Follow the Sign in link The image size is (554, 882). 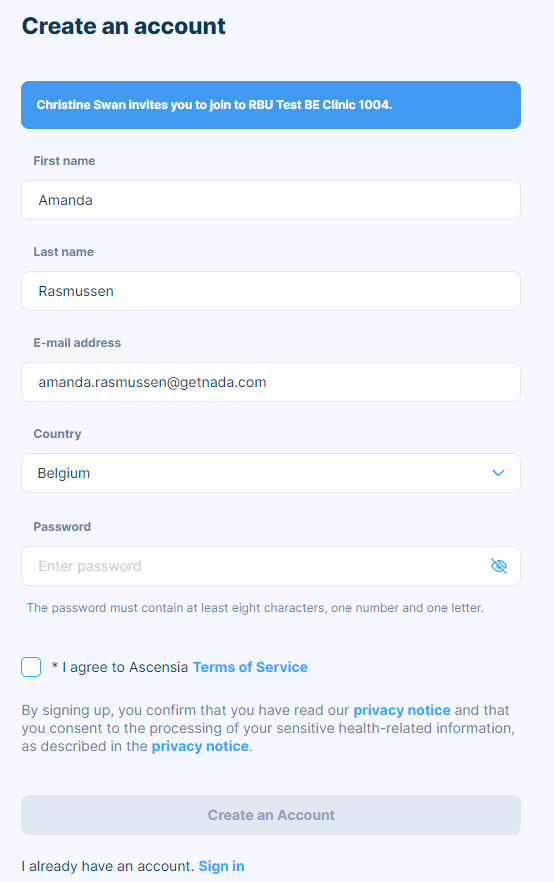click(x=222, y=866)
